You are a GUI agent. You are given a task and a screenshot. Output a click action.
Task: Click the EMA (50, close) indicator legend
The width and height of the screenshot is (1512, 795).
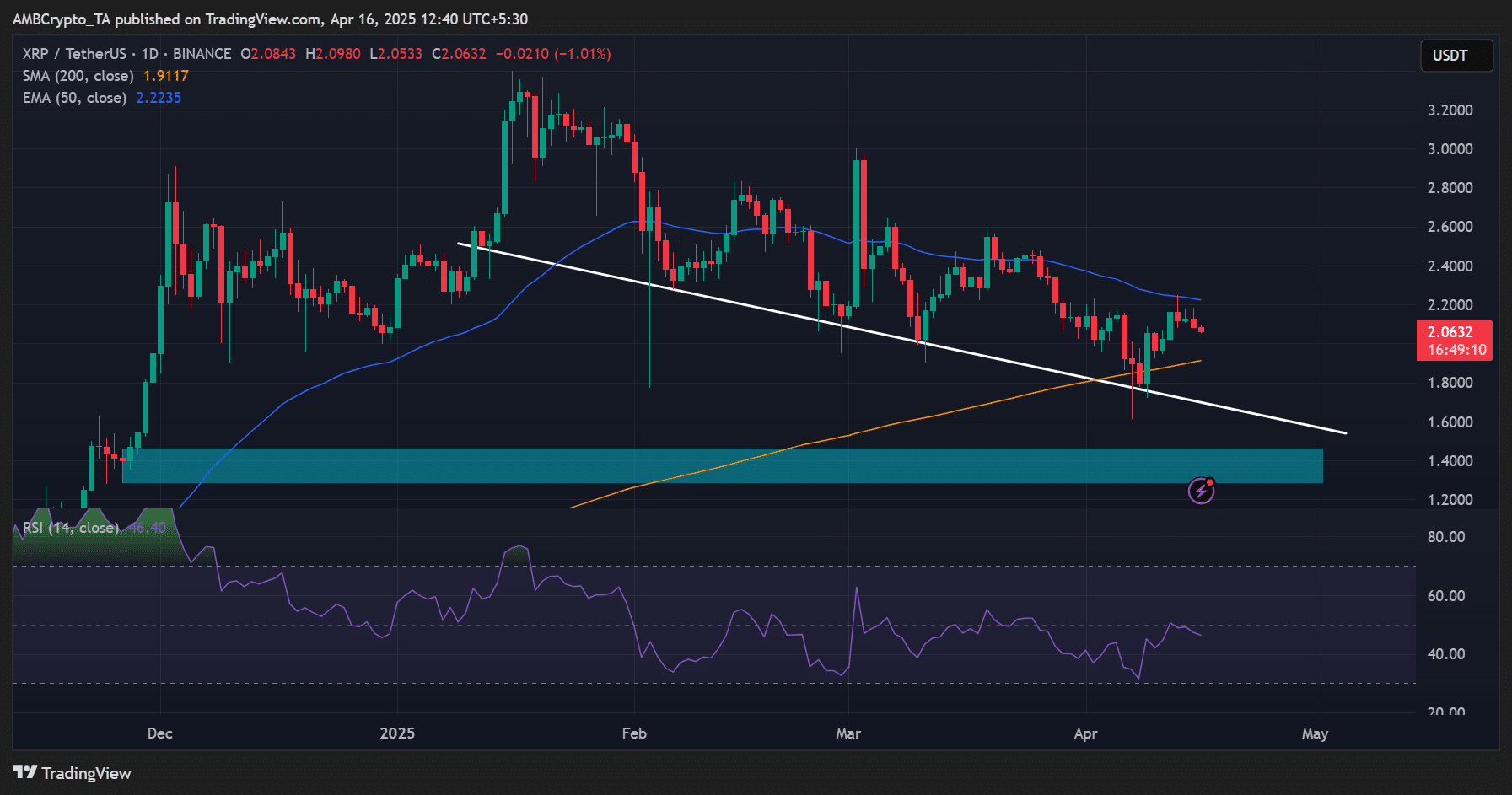point(74,98)
